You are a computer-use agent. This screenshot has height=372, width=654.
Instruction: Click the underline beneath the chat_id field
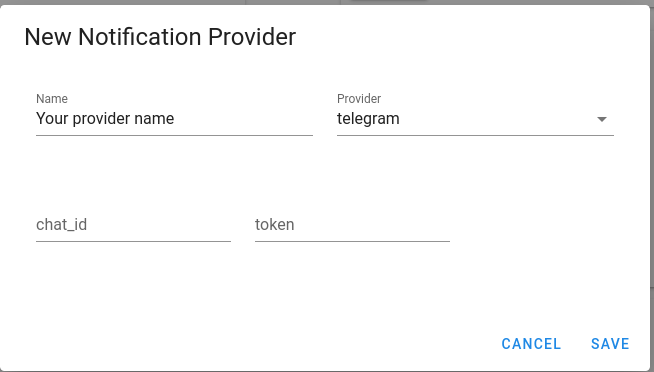click(133, 241)
